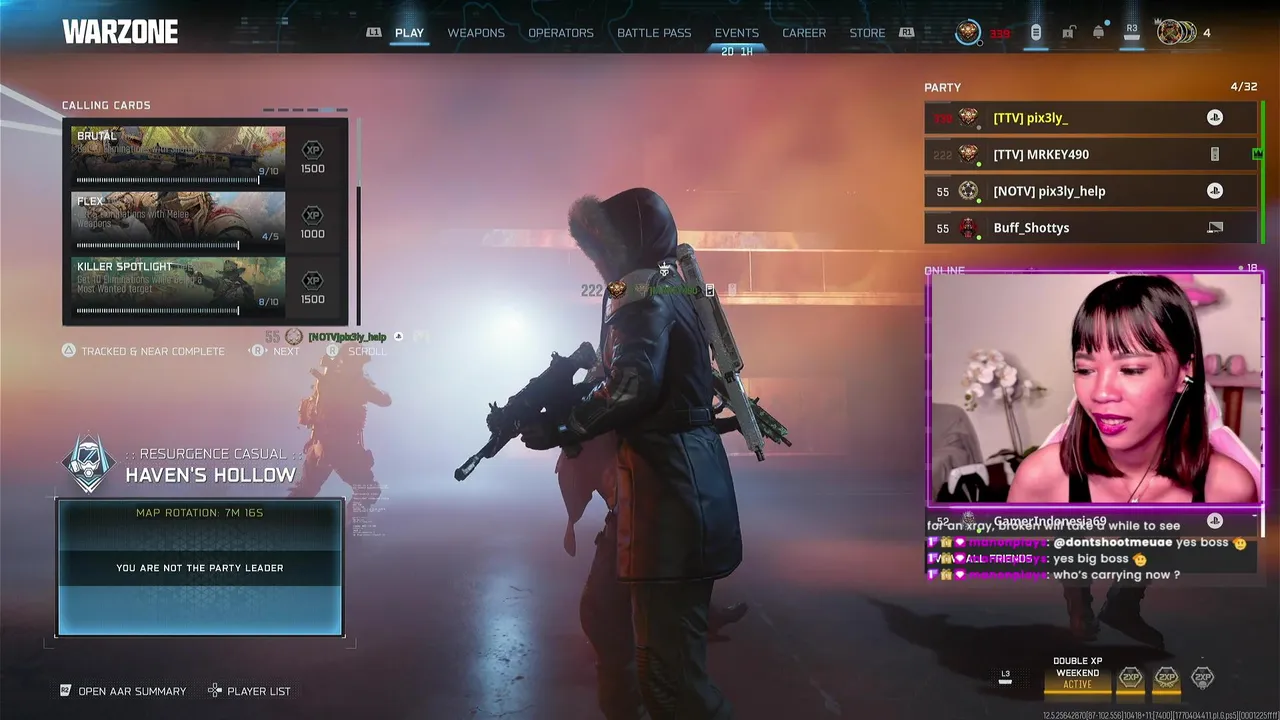Click the R3 social prompt icon
1280x720 pixels.
click(1132, 33)
